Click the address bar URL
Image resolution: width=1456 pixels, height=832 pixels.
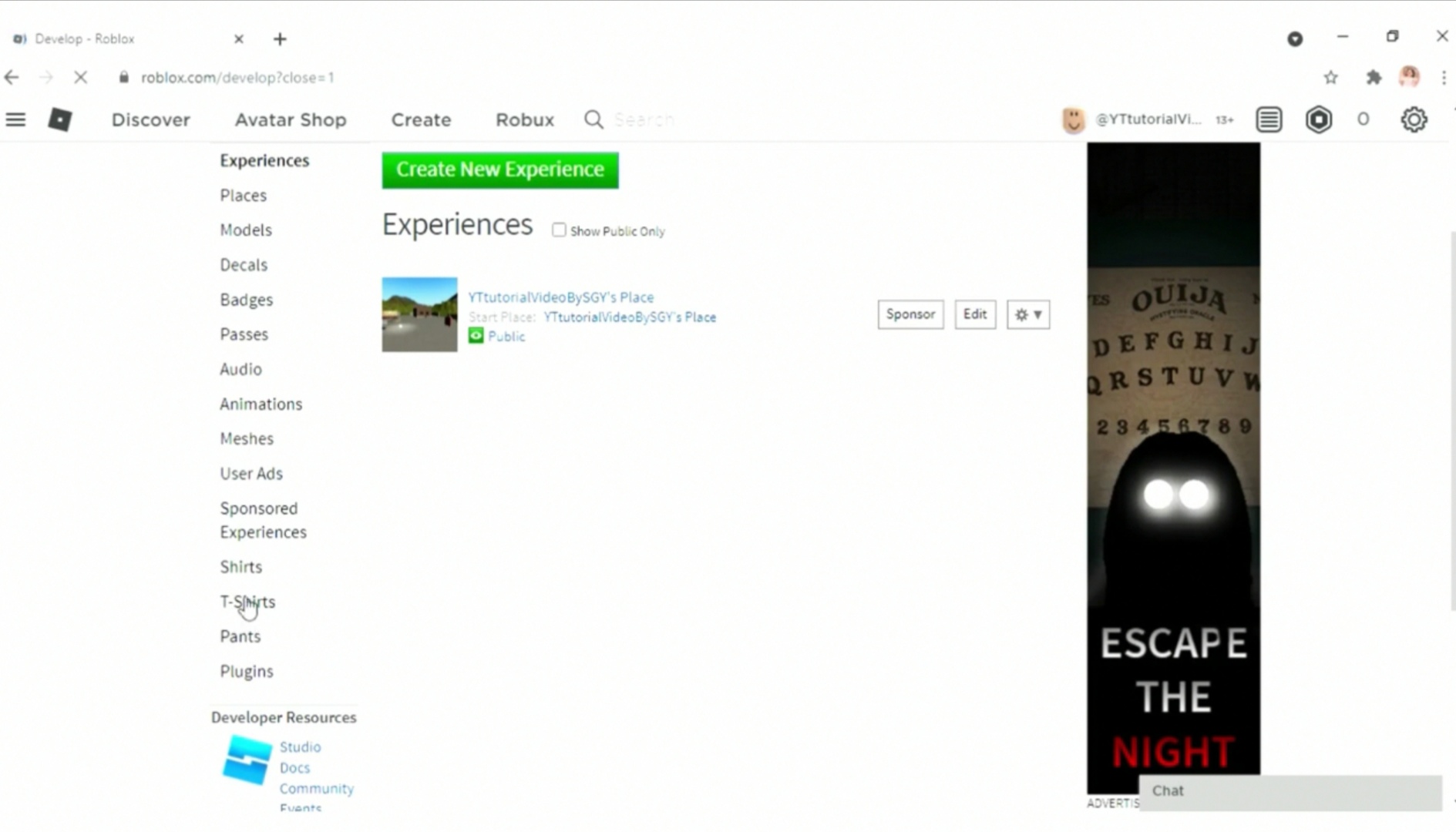point(237,77)
